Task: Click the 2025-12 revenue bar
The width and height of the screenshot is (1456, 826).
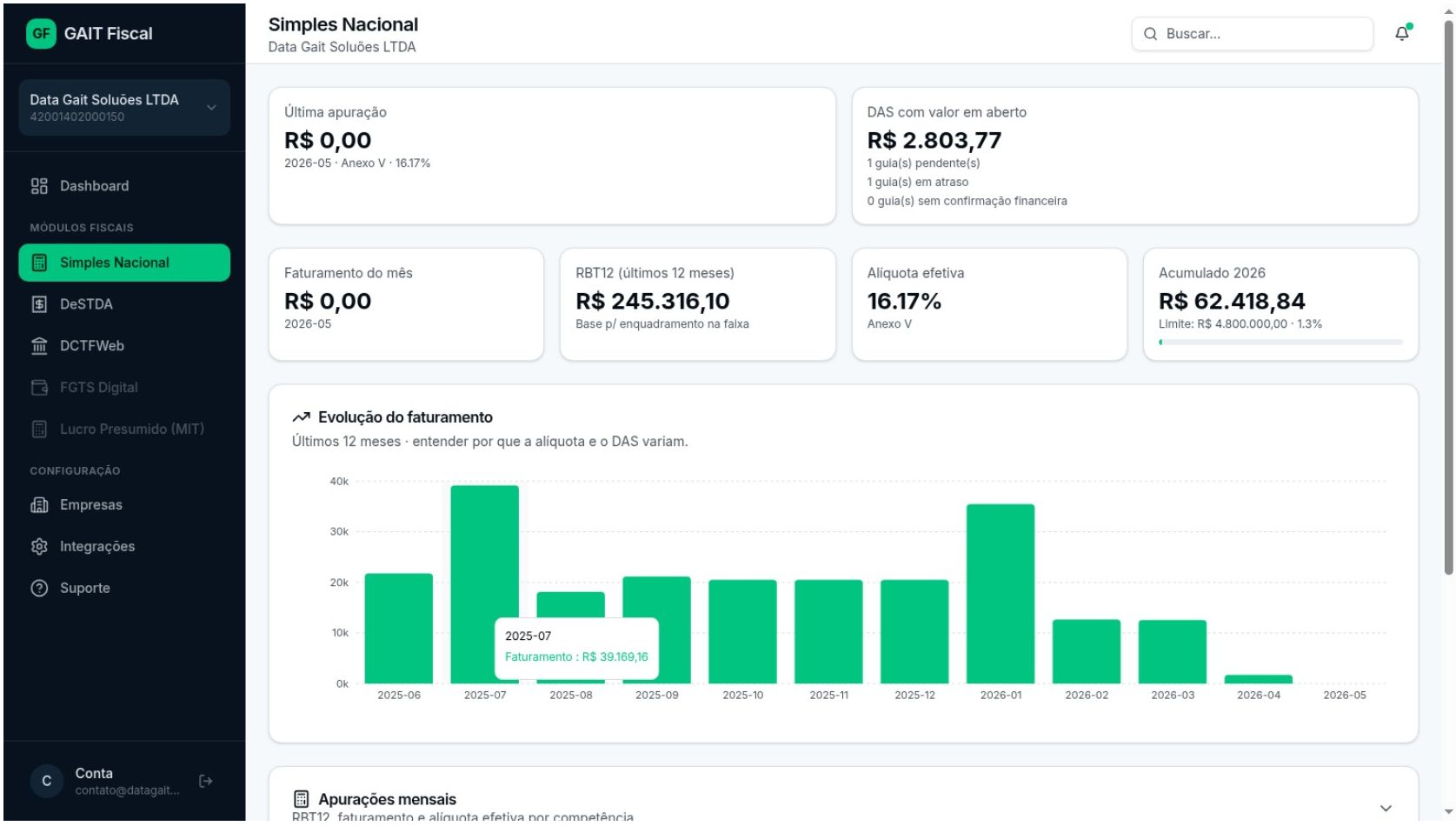Action: click(914, 631)
